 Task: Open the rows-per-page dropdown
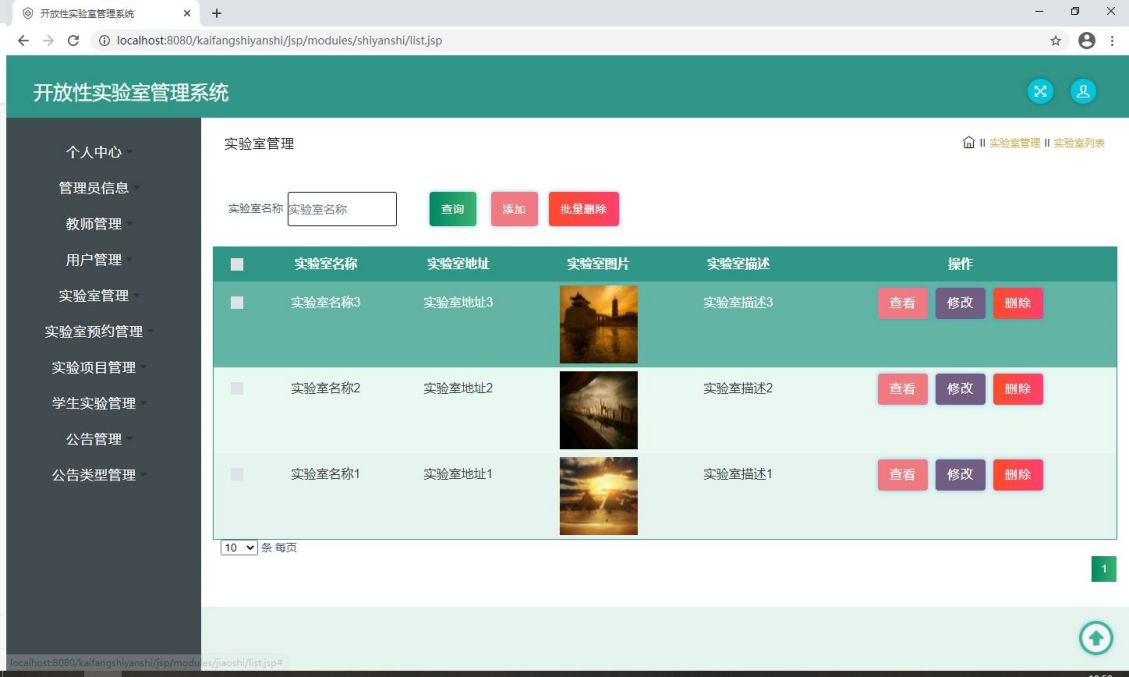pos(239,548)
